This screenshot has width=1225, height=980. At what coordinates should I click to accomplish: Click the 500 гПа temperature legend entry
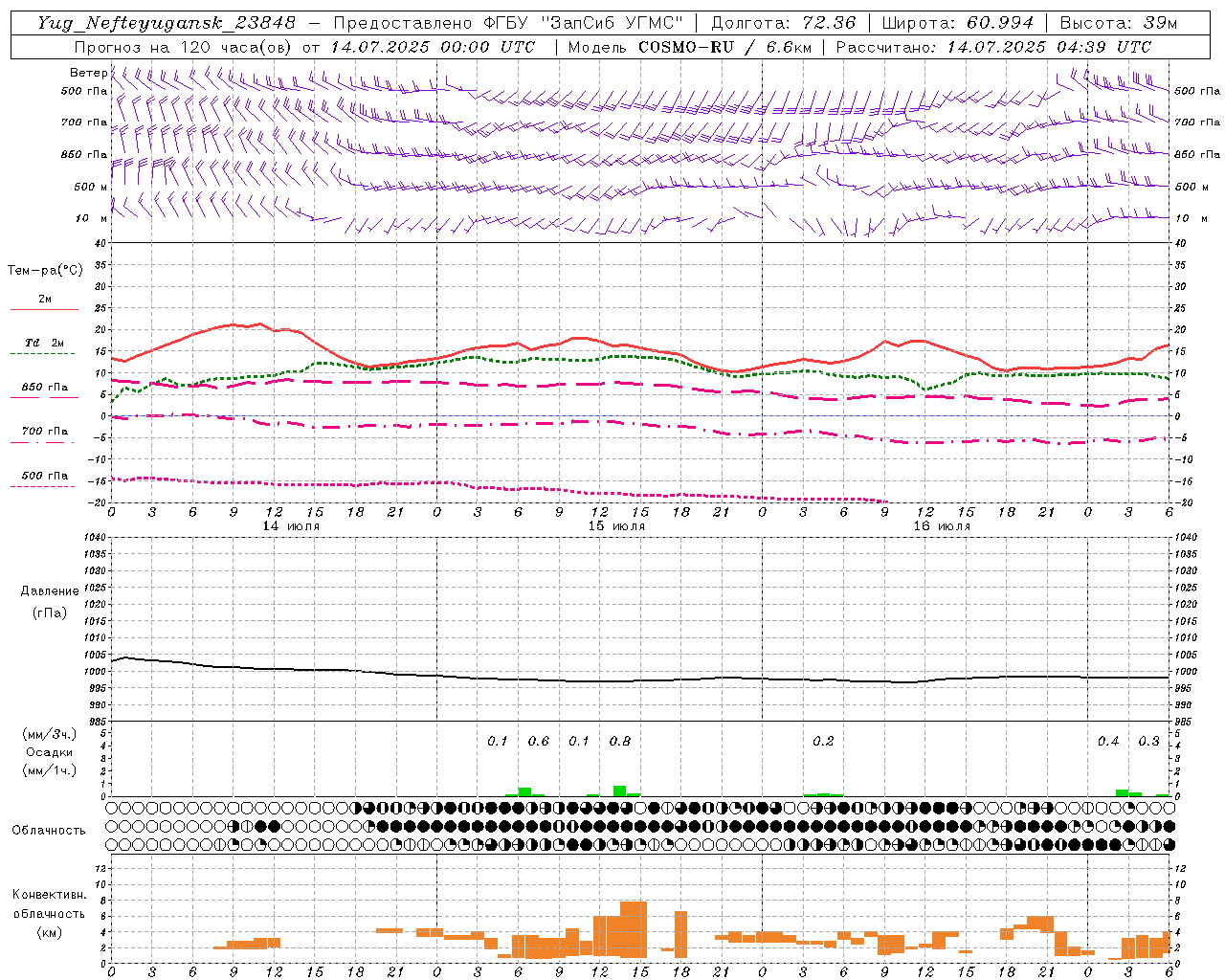(44, 479)
